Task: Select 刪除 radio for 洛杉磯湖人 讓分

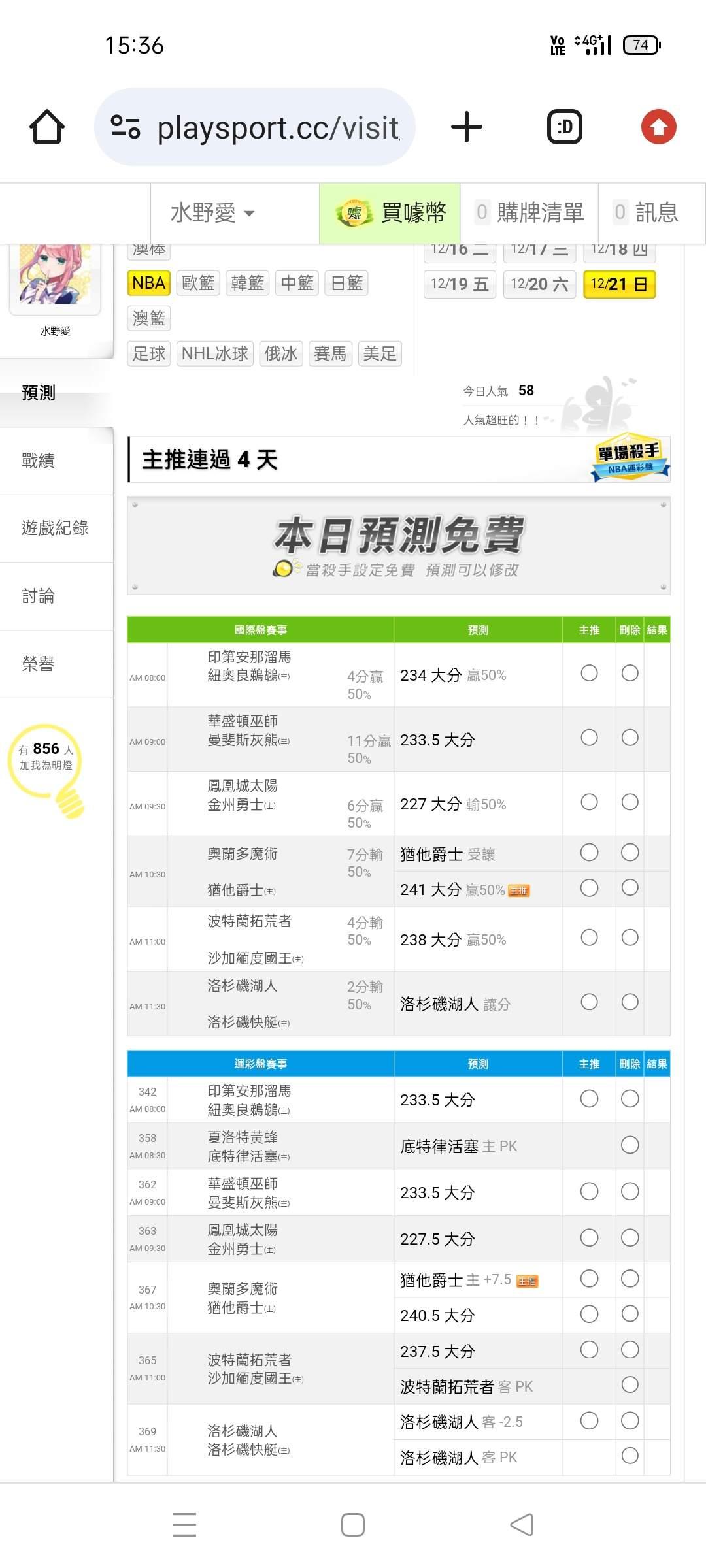Action: pos(630,1002)
